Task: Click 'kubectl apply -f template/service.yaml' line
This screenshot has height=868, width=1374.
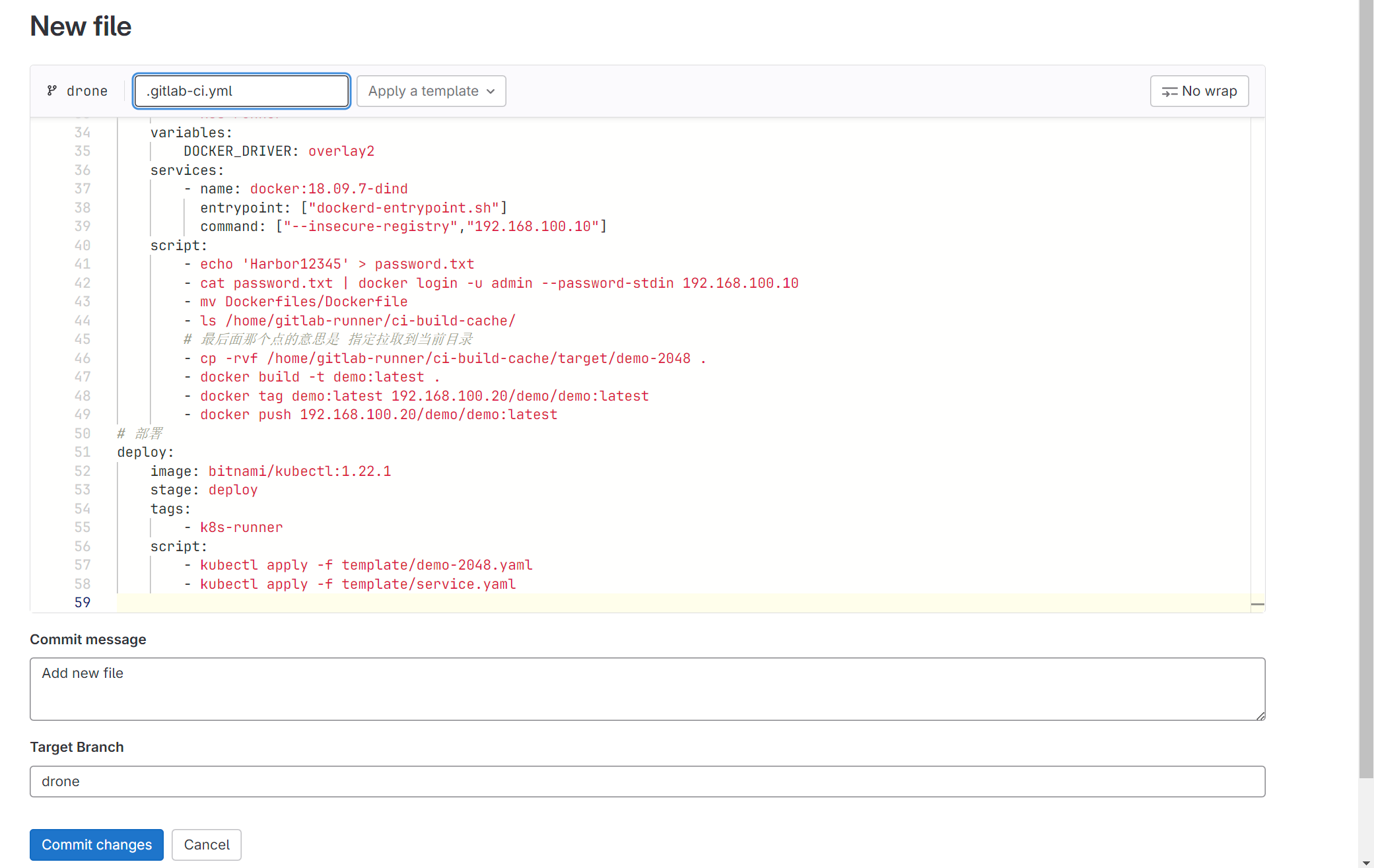Action: [350, 584]
